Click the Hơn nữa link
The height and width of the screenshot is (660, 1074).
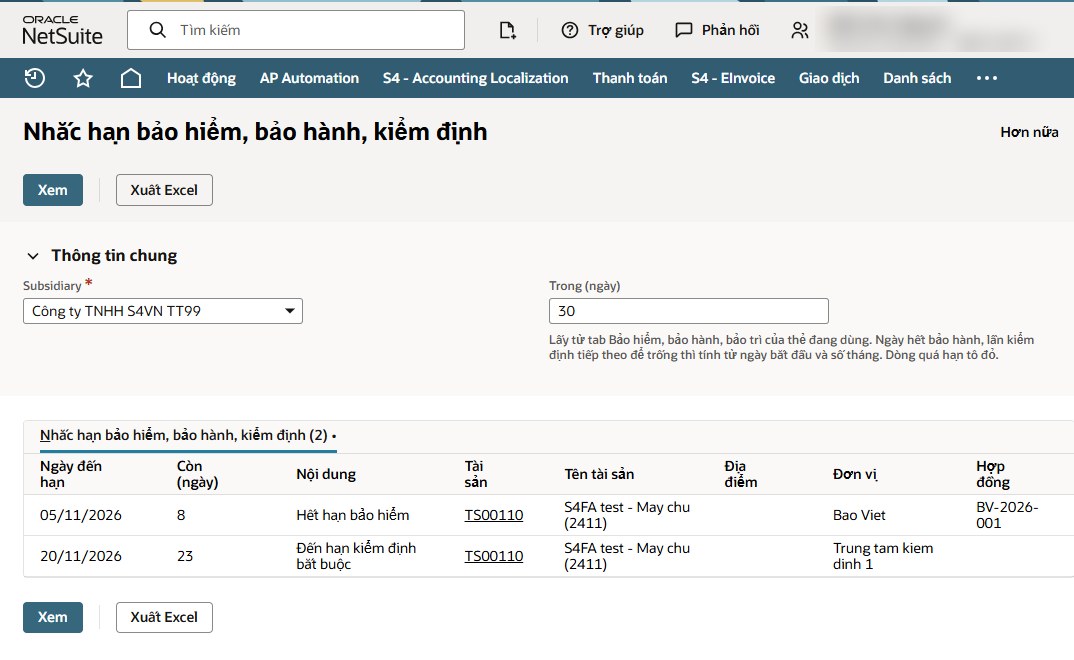click(x=1029, y=132)
